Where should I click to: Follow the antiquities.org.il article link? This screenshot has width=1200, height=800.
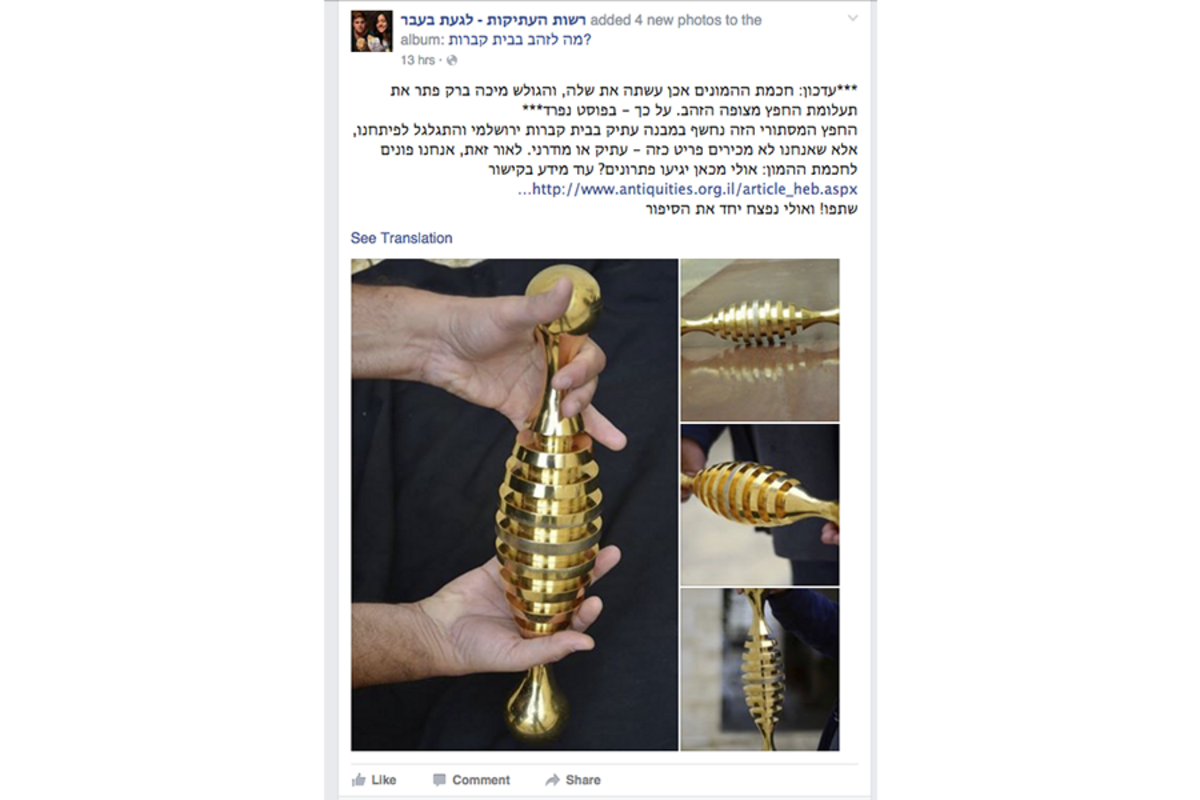[x=689, y=189]
